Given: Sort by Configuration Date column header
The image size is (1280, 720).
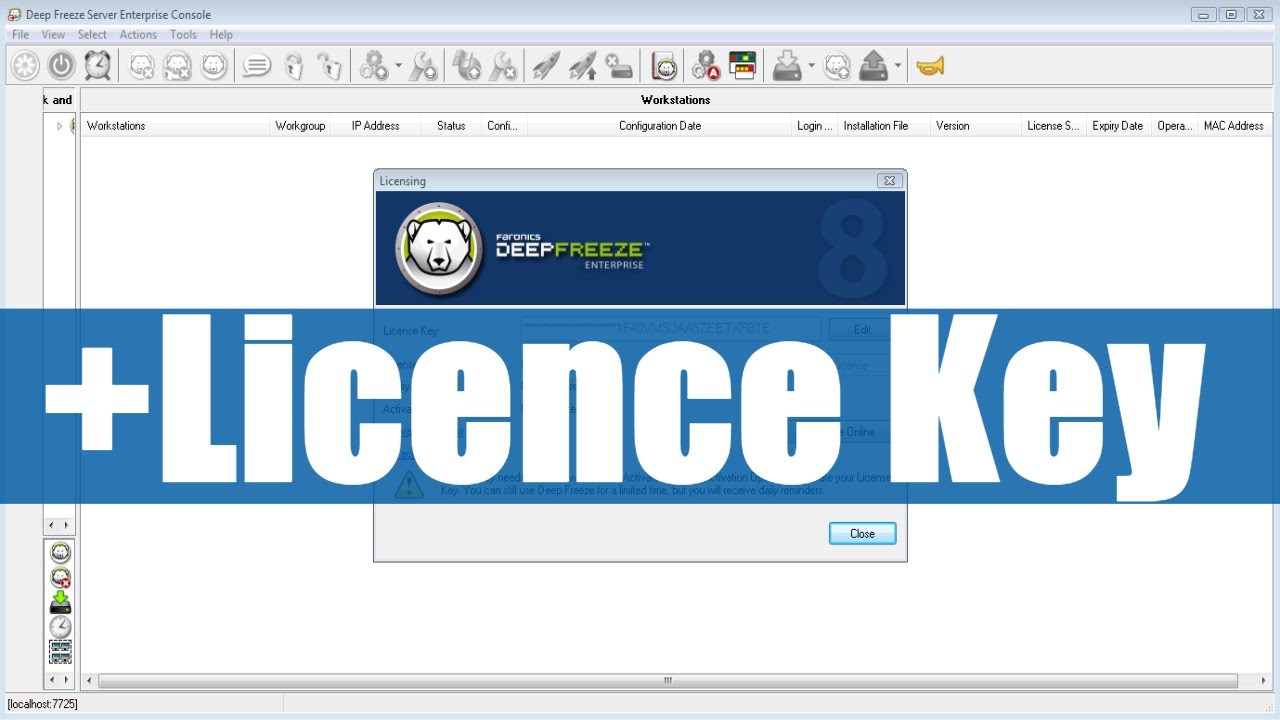Looking at the screenshot, I should point(659,126).
